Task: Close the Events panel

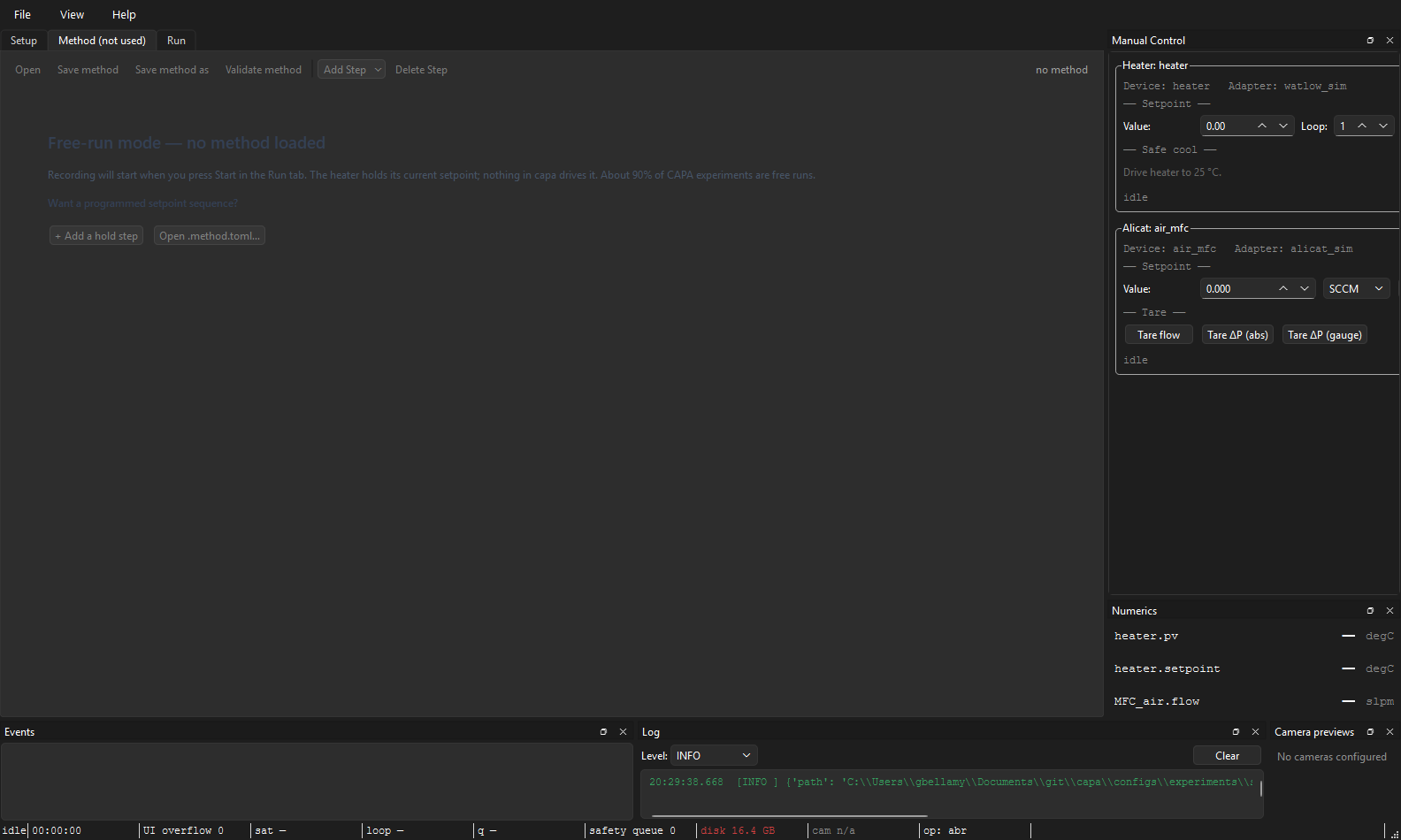Action: 623,732
